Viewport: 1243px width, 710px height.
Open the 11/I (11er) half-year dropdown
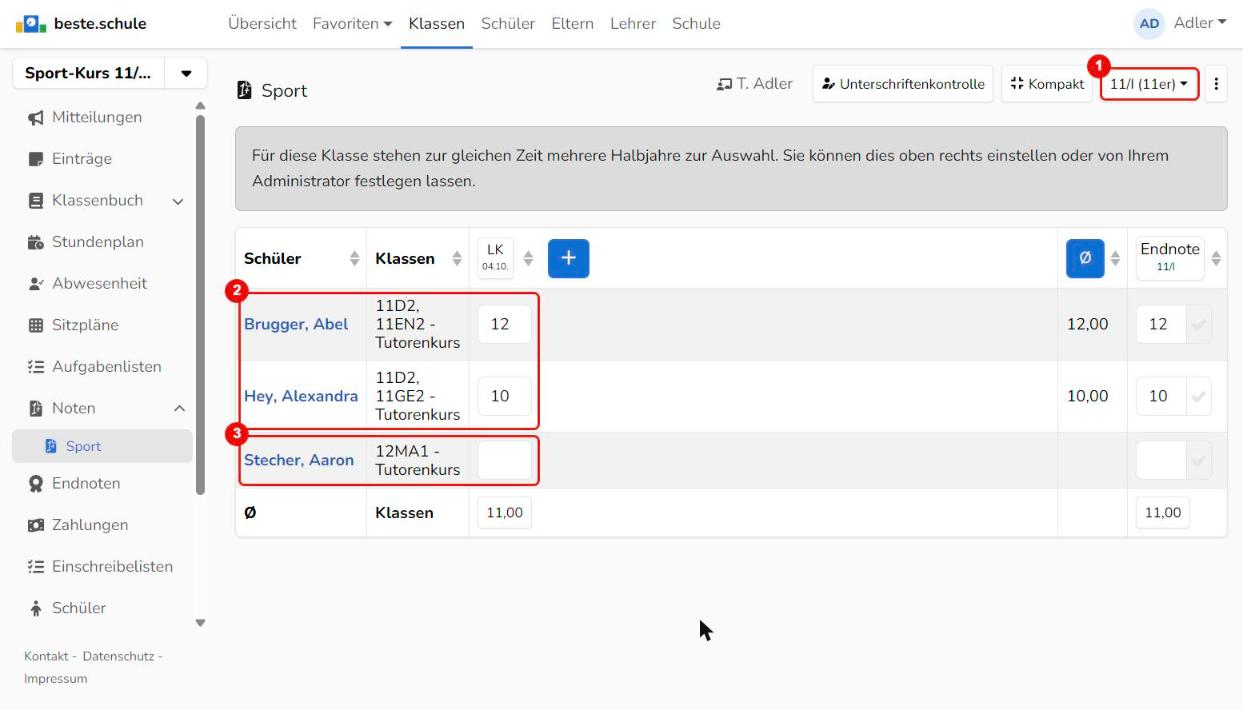[1150, 84]
